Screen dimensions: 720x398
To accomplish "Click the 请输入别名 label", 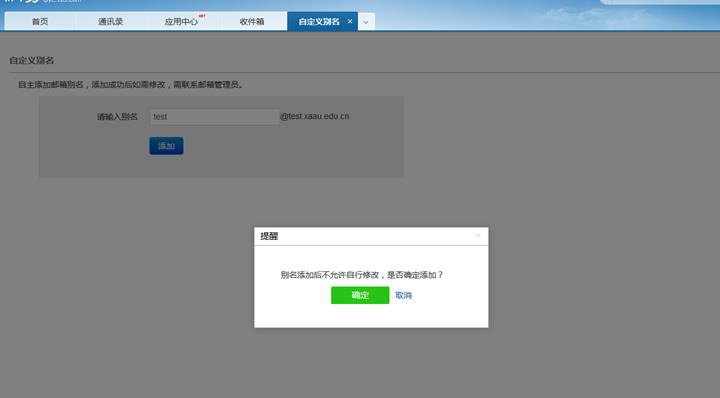I will [x=117, y=117].
